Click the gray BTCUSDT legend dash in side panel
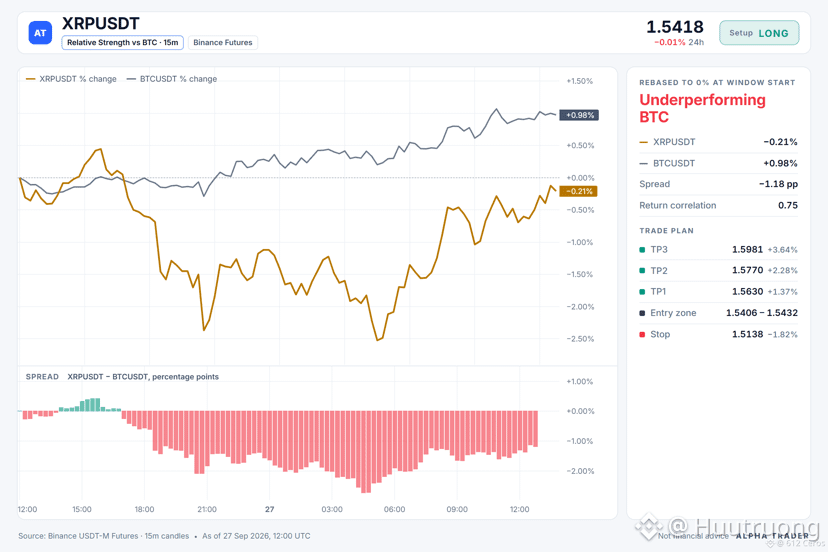828x552 pixels. [643, 164]
